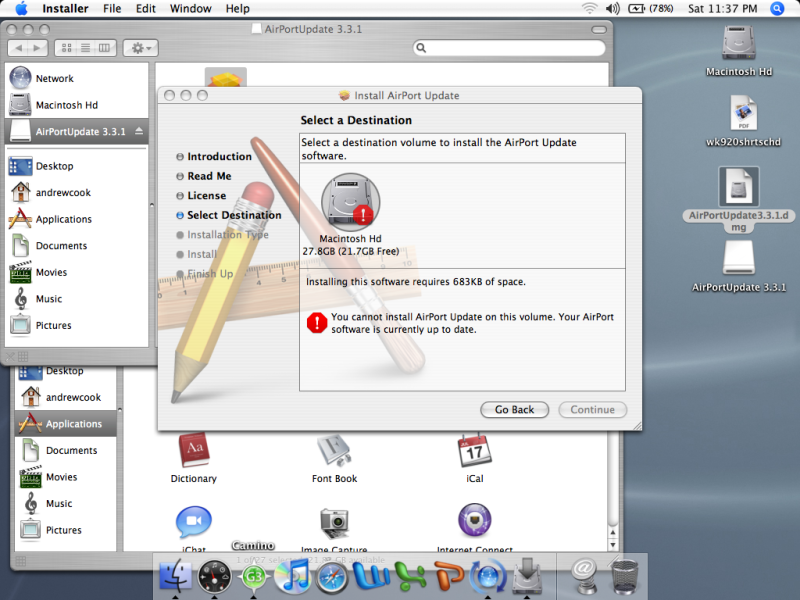Select the Font Book application icon
Viewport: 800px width, 600px height.
(x=334, y=450)
